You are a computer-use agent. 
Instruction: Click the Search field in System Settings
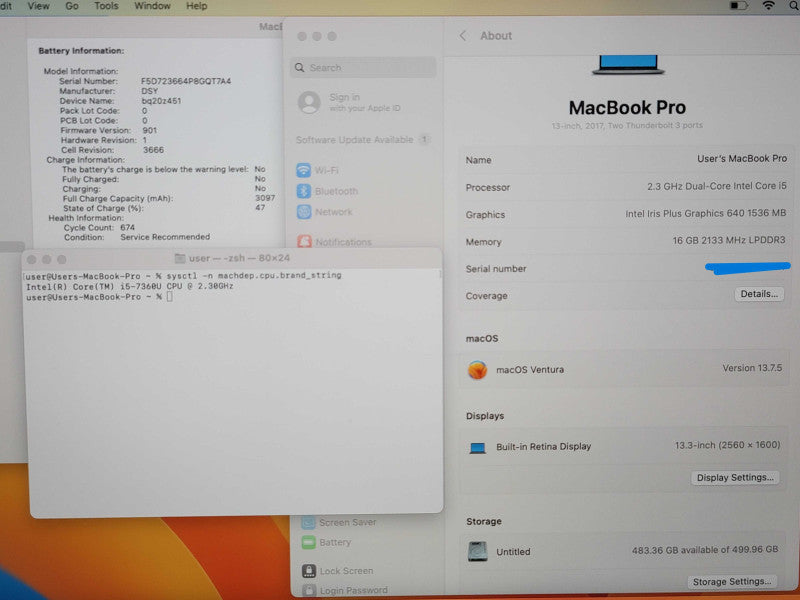pyautogui.click(x=363, y=68)
